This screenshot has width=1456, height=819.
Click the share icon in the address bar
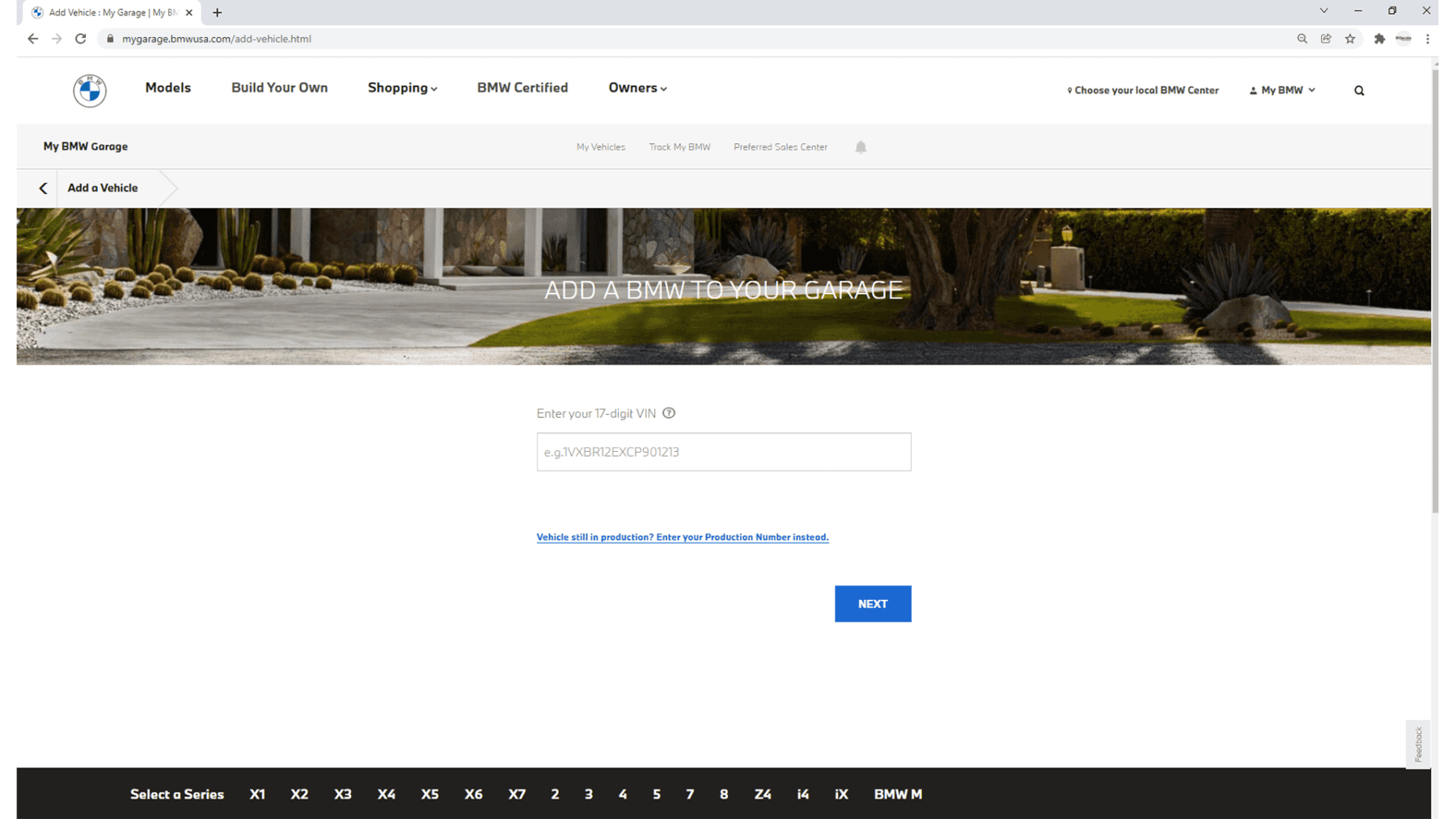(x=1326, y=38)
